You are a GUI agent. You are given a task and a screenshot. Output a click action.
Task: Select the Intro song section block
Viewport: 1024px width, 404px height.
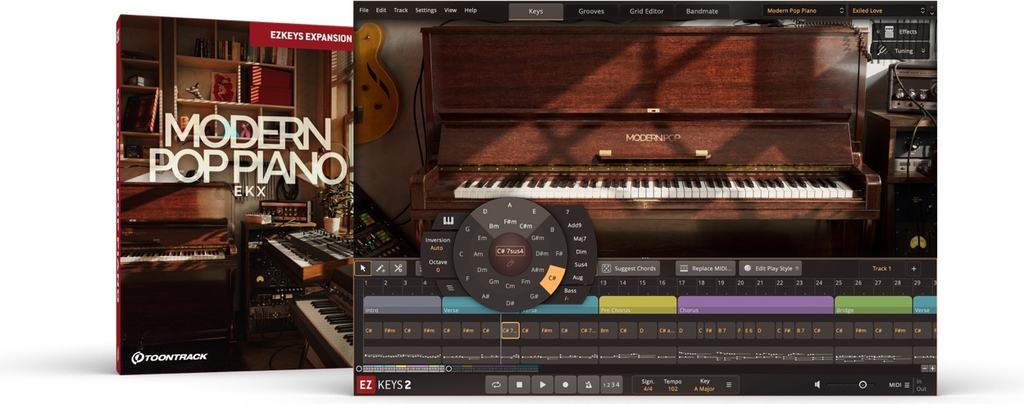(402, 305)
